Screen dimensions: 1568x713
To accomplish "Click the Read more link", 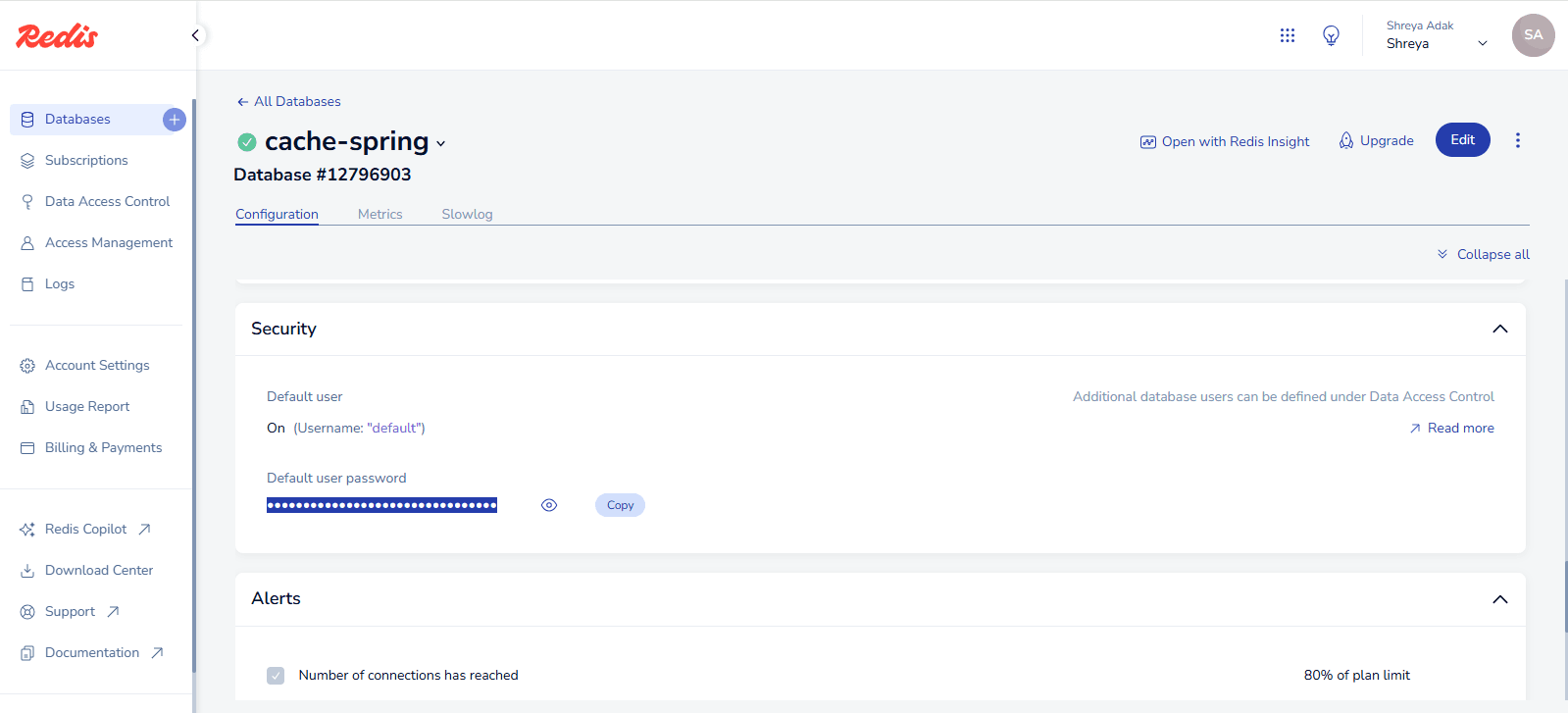I will click(x=1451, y=429).
